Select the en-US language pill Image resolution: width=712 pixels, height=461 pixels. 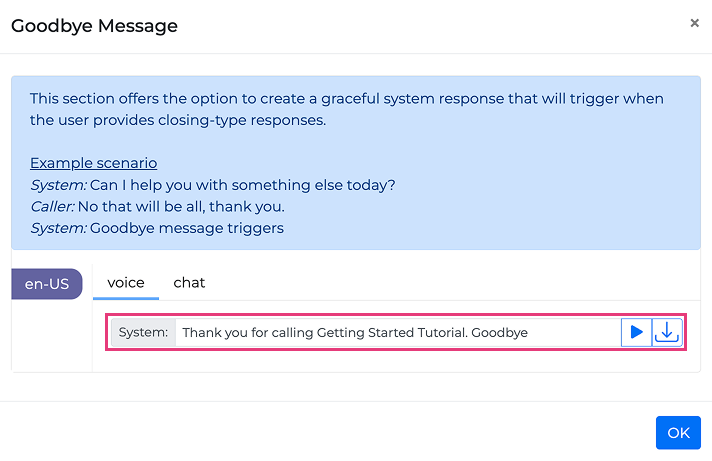click(x=48, y=283)
